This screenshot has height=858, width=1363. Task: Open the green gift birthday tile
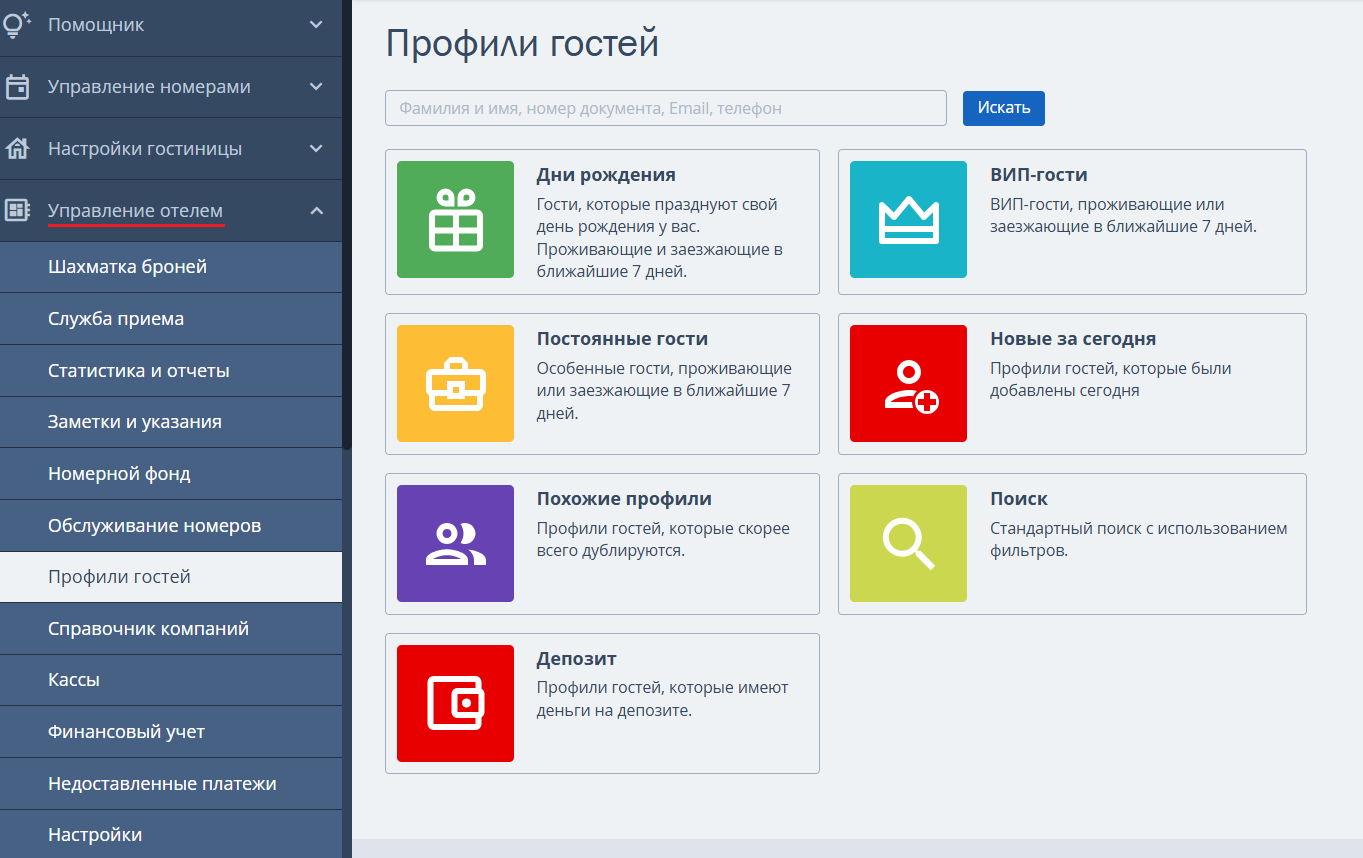tap(455, 219)
